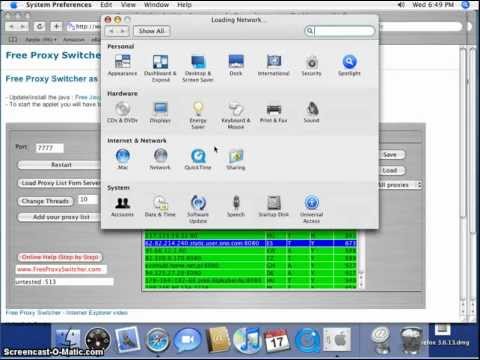The image size is (480, 360).
Task: Follow the www.FreeProxySwitcher.com link
Action: [x=61, y=269]
